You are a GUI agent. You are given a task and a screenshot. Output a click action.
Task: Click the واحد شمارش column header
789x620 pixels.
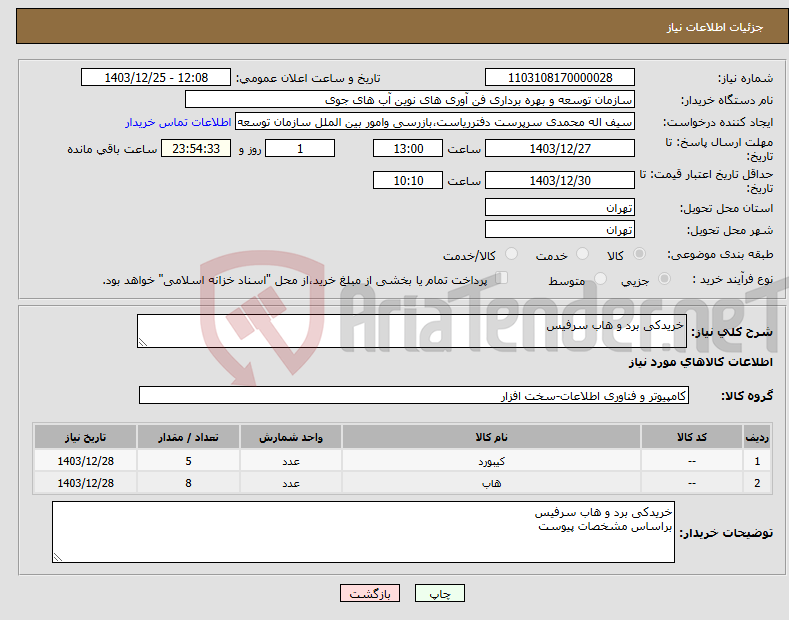pyautogui.click(x=291, y=437)
